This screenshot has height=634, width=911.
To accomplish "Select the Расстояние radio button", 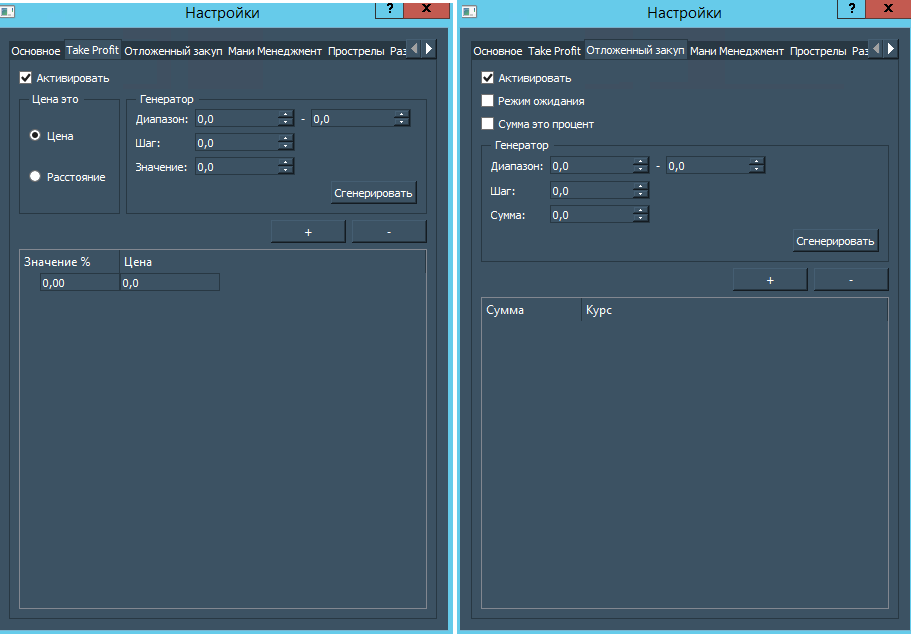I will point(35,177).
